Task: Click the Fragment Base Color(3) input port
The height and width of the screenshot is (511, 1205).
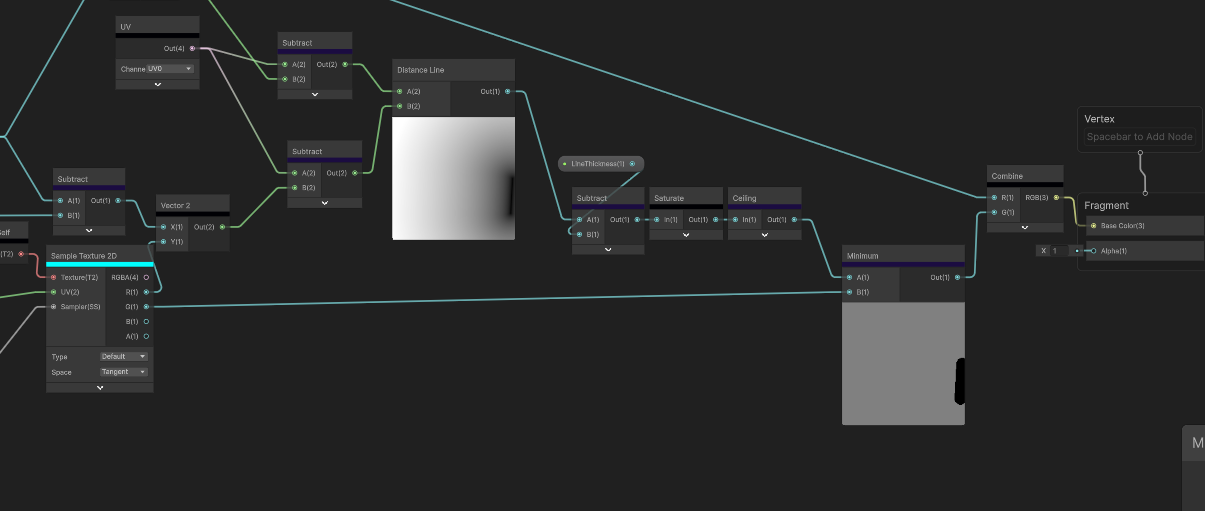Action: (x=1093, y=225)
